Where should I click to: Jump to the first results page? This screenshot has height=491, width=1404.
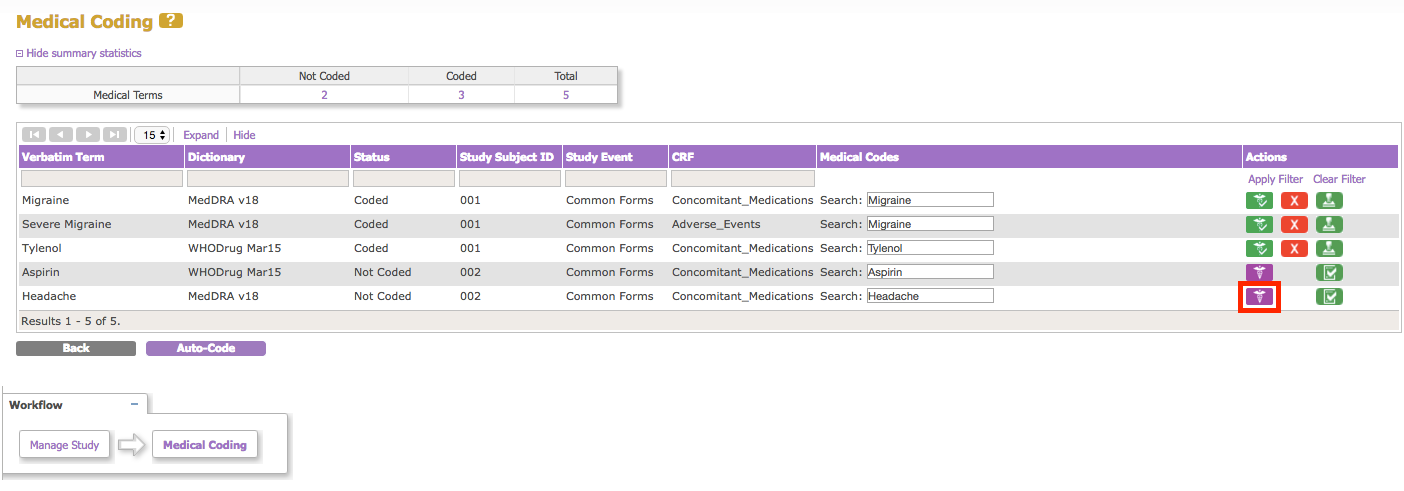pyautogui.click(x=33, y=135)
